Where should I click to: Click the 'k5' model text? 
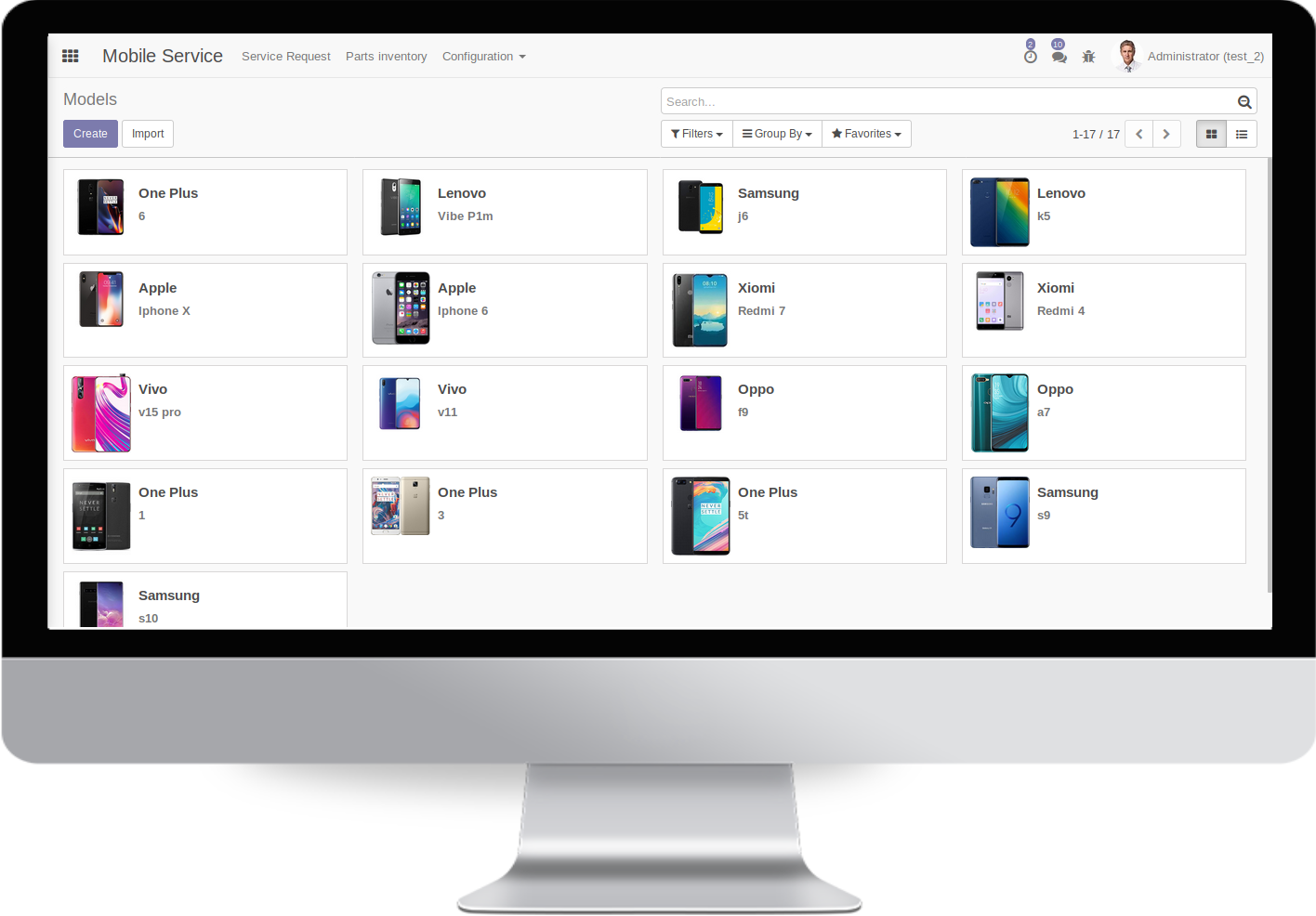pyautogui.click(x=1044, y=216)
